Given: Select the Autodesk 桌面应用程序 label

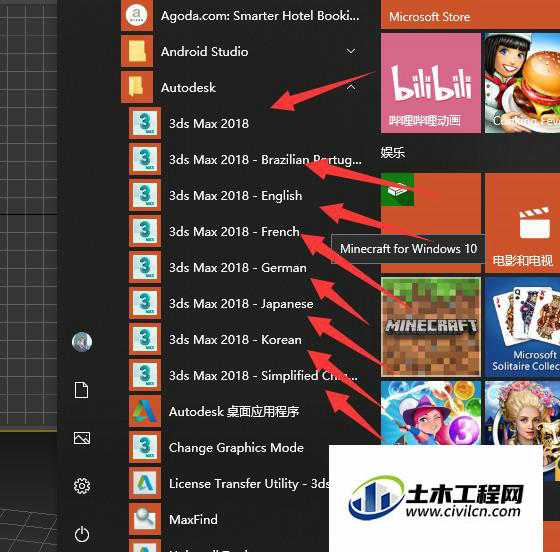Looking at the screenshot, I should pos(234,411).
